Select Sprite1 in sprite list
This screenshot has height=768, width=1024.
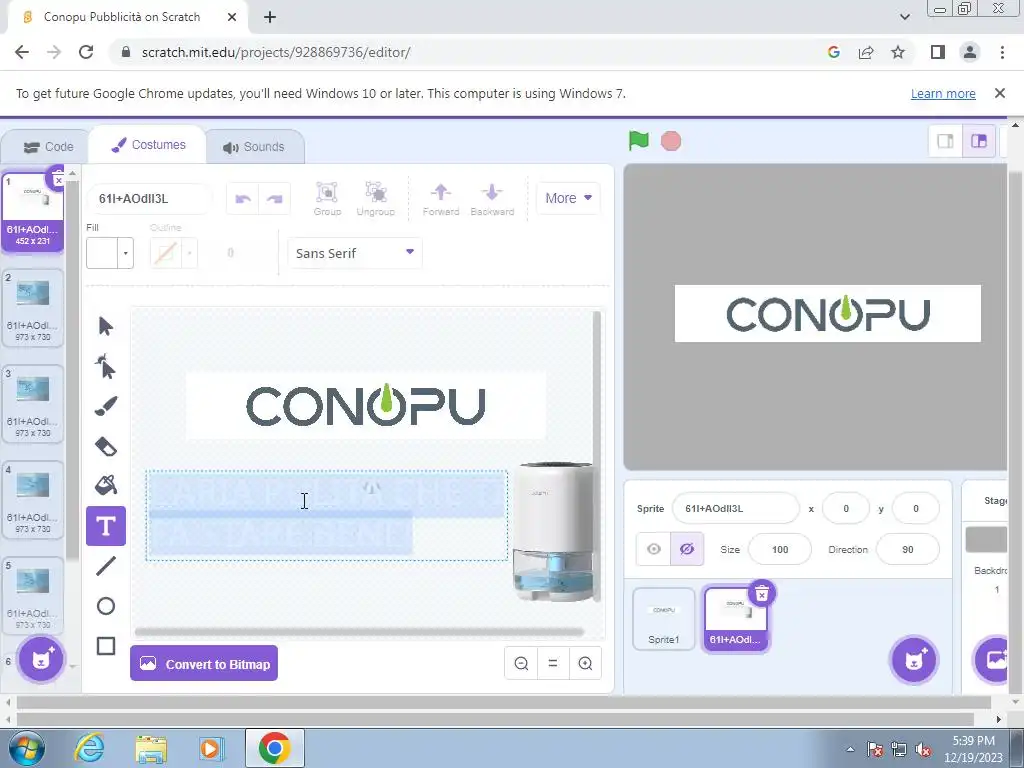point(664,618)
